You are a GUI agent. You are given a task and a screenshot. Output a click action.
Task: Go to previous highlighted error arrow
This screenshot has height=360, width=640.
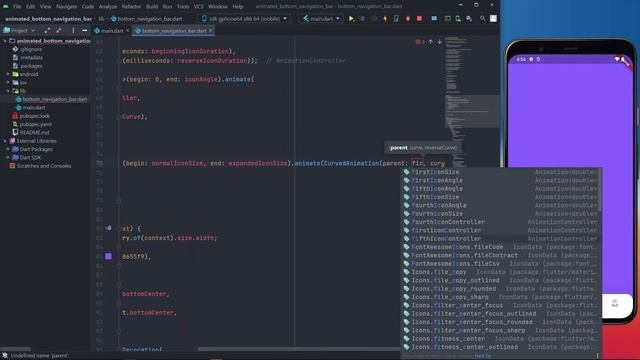(431, 42)
